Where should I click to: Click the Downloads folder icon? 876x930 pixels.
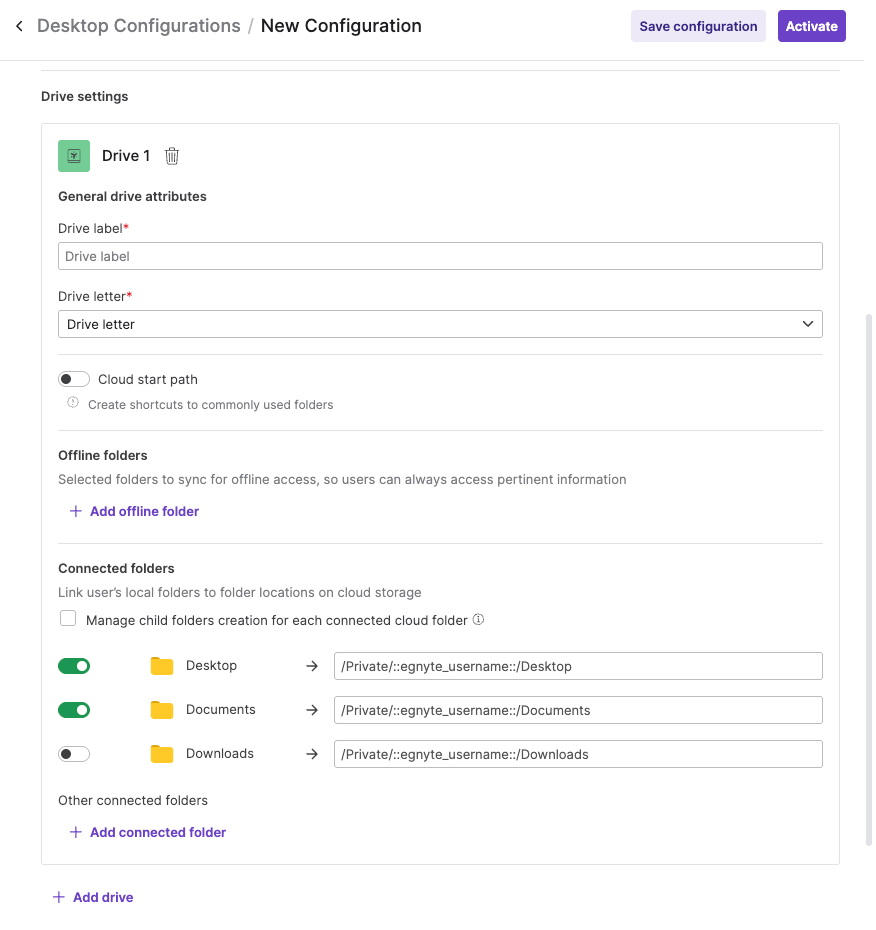coord(162,754)
